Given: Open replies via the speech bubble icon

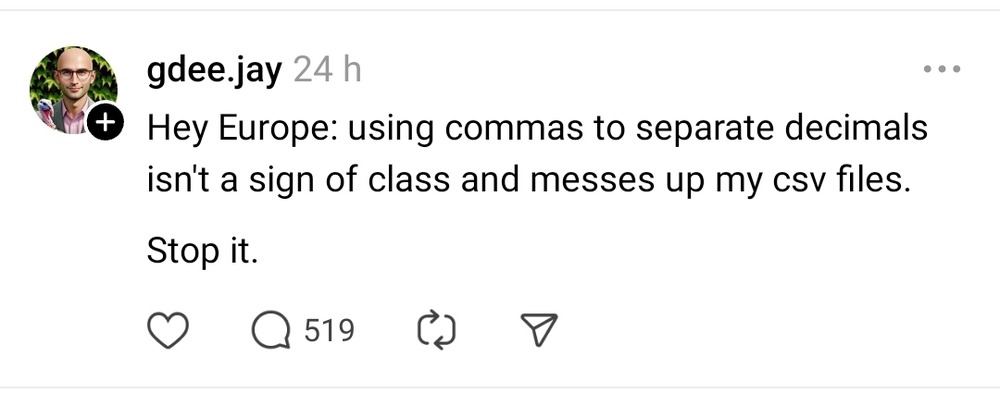Looking at the screenshot, I should click(272, 331).
